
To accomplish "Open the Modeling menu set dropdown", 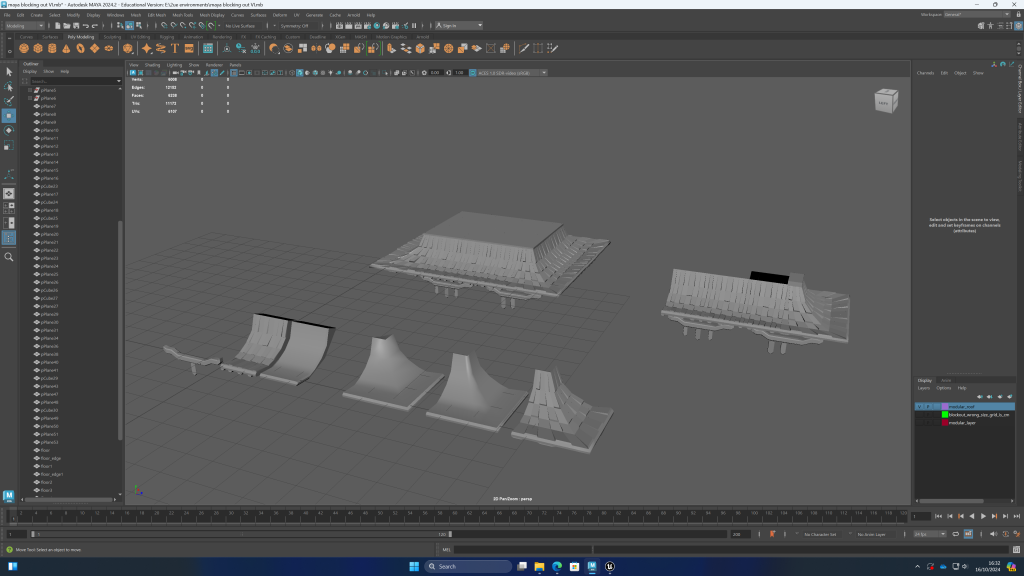I will (x=24, y=25).
